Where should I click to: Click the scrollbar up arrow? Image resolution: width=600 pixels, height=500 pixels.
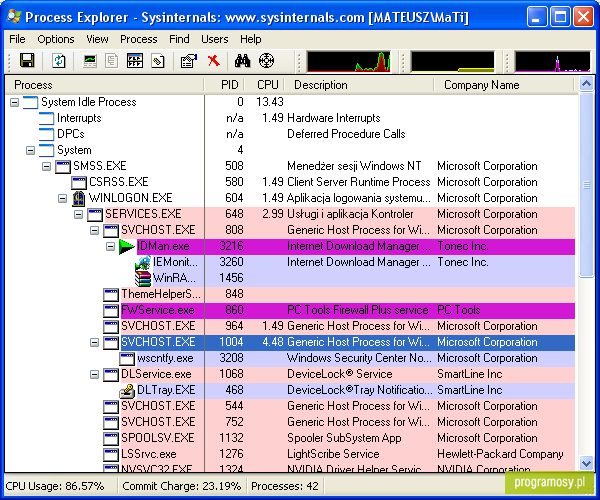point(586,83)
